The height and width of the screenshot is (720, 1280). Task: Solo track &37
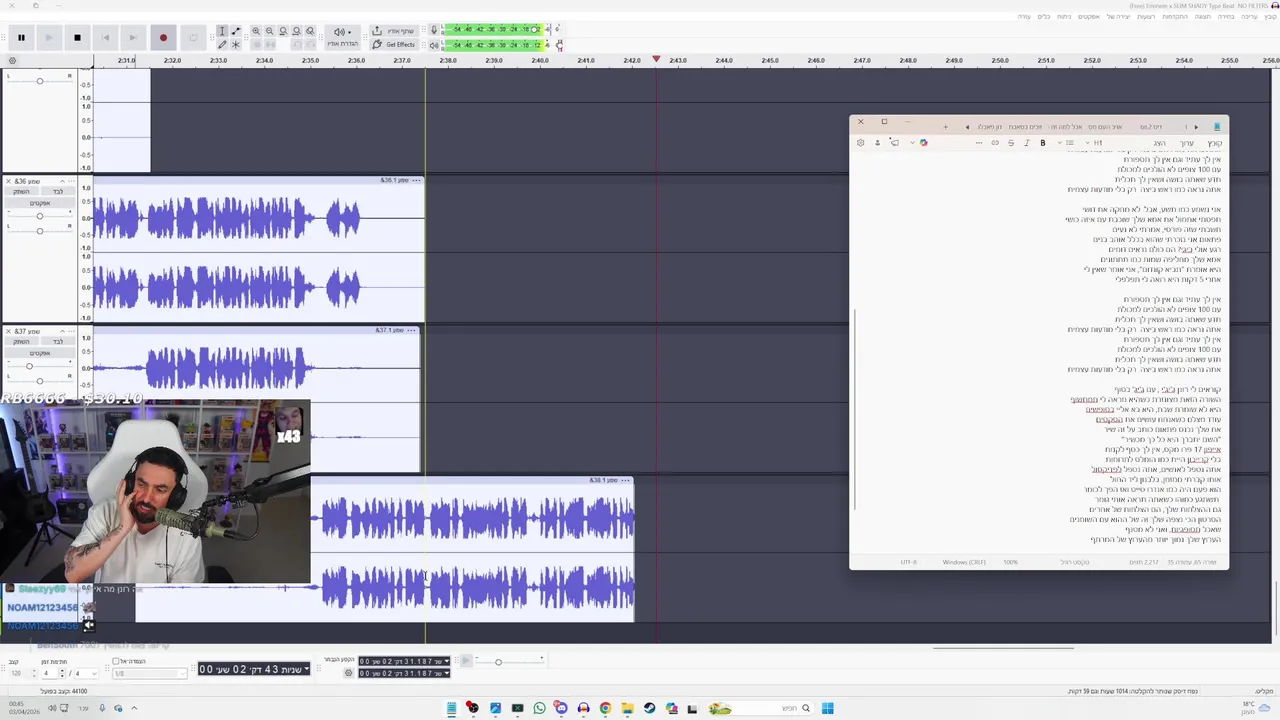[58, 341]
